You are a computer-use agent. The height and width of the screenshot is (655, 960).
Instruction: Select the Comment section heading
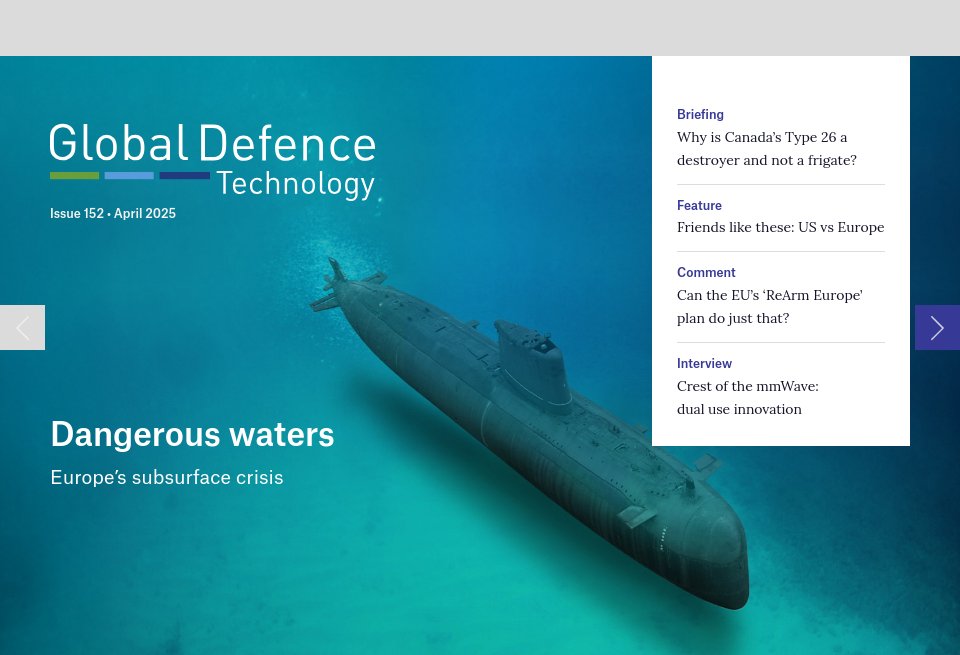[706, 272]
